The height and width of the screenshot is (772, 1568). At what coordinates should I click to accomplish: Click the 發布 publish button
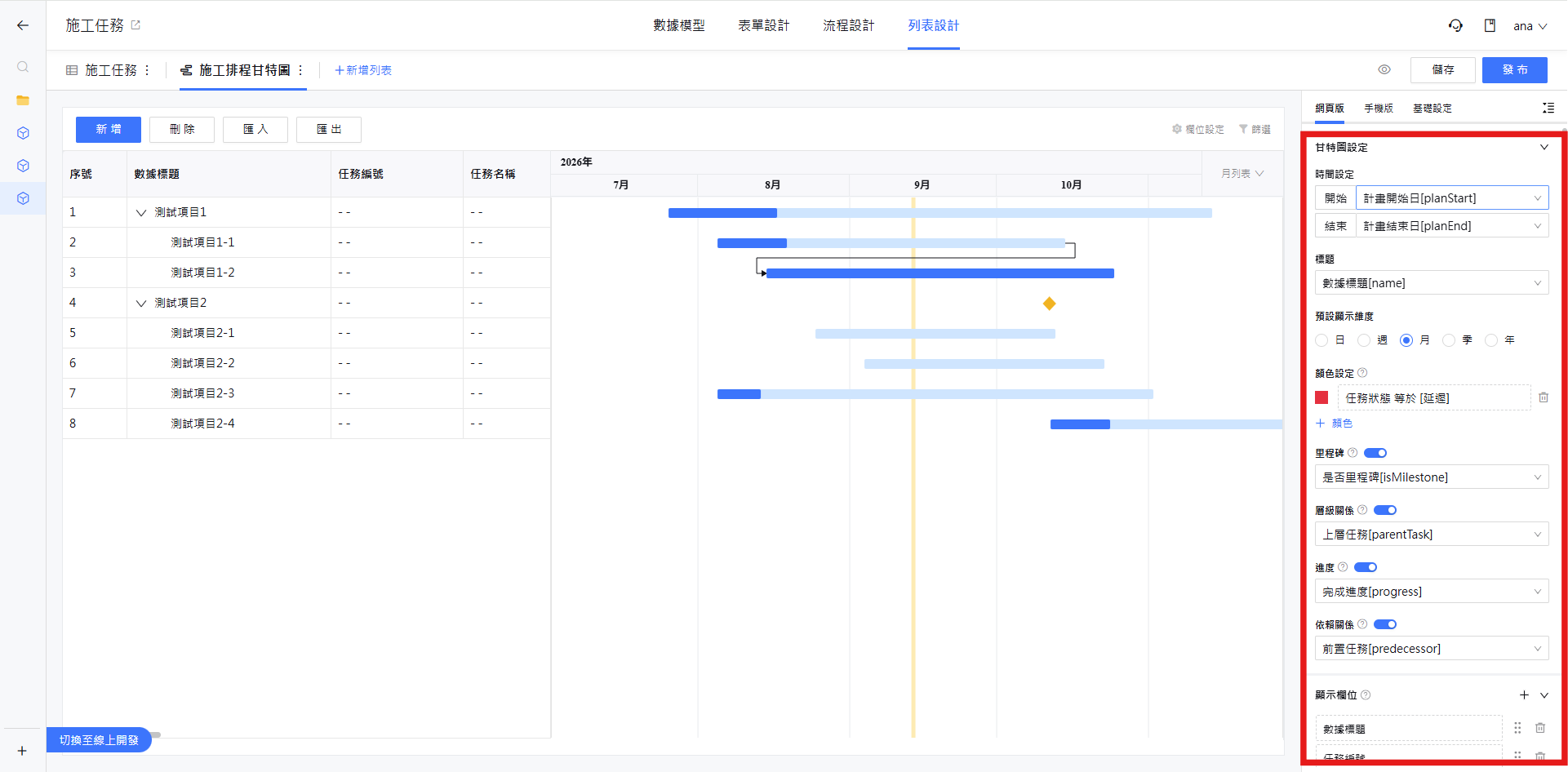(x=1515, y=69)
